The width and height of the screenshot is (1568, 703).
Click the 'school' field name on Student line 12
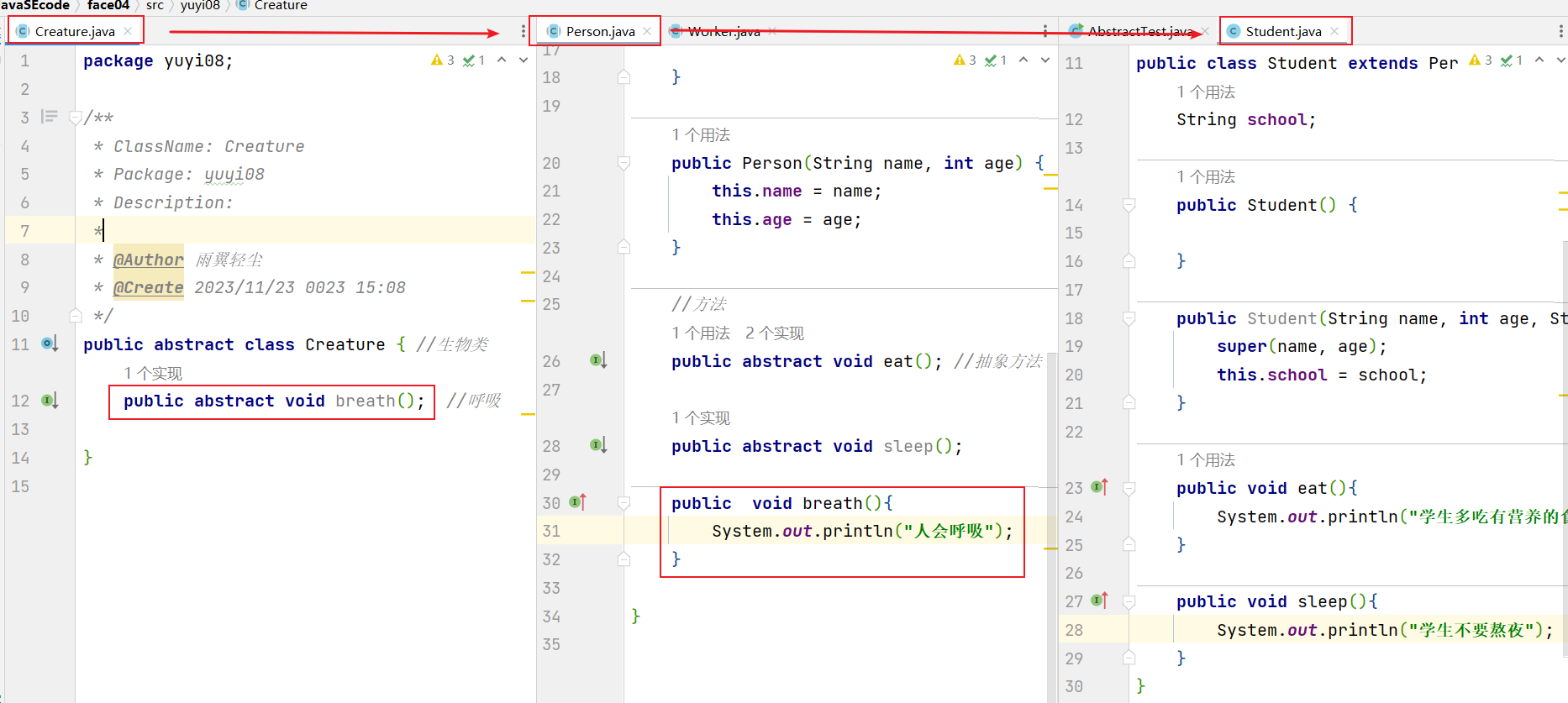point(1276,119)
